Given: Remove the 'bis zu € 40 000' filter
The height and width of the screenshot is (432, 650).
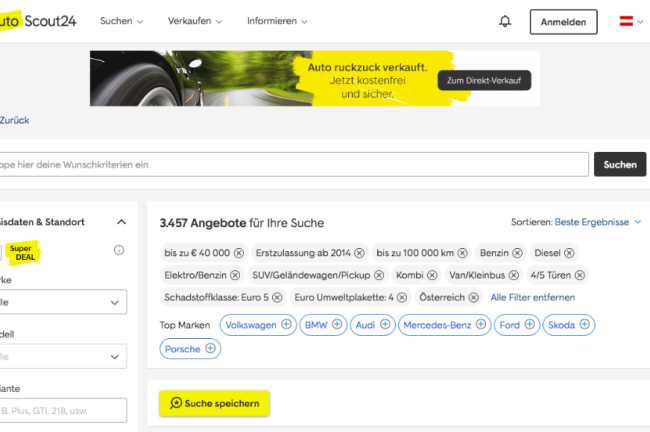Looking at the screenshot, I should tap(237, 252).
